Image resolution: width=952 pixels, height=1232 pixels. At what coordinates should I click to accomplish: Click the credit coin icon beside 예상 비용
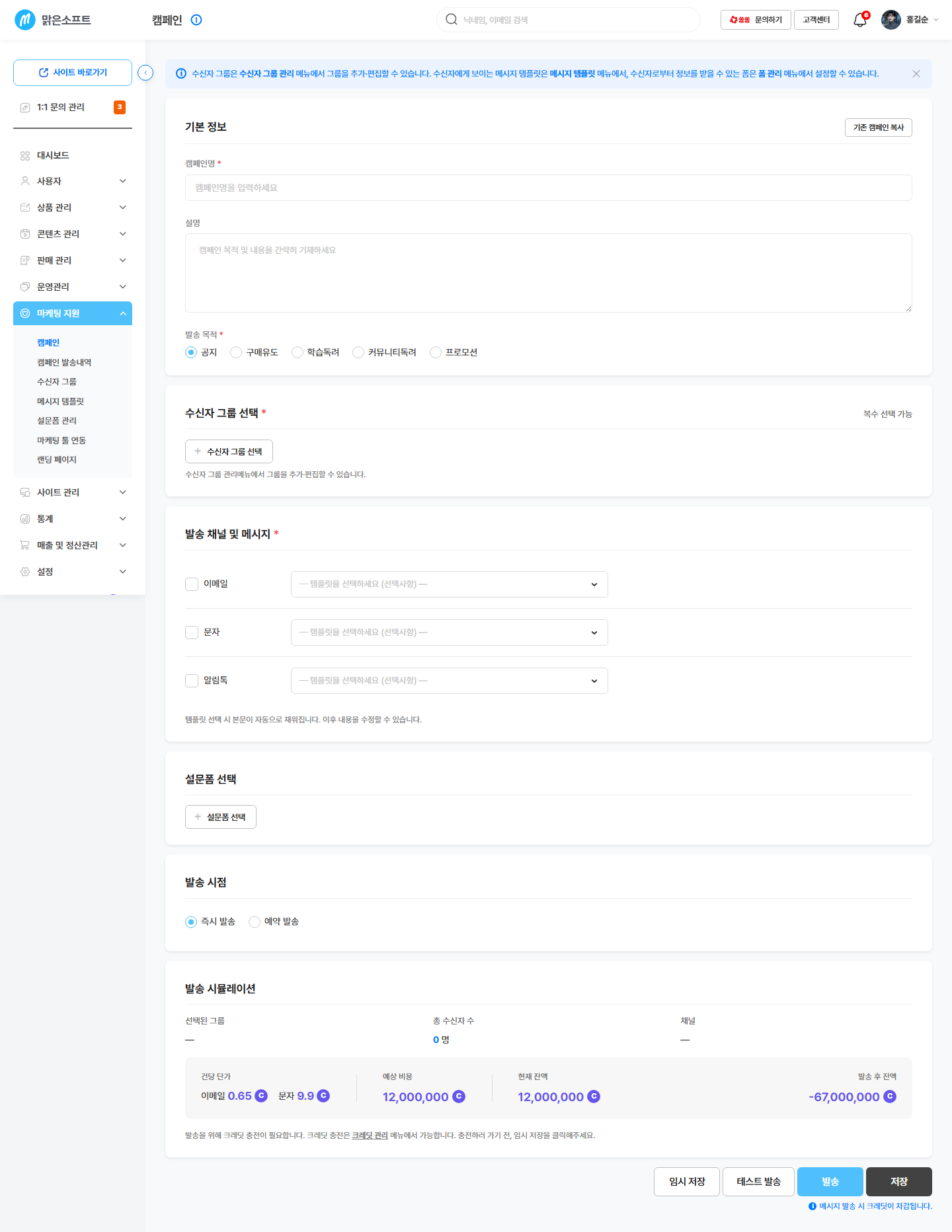pos(459,1097)
